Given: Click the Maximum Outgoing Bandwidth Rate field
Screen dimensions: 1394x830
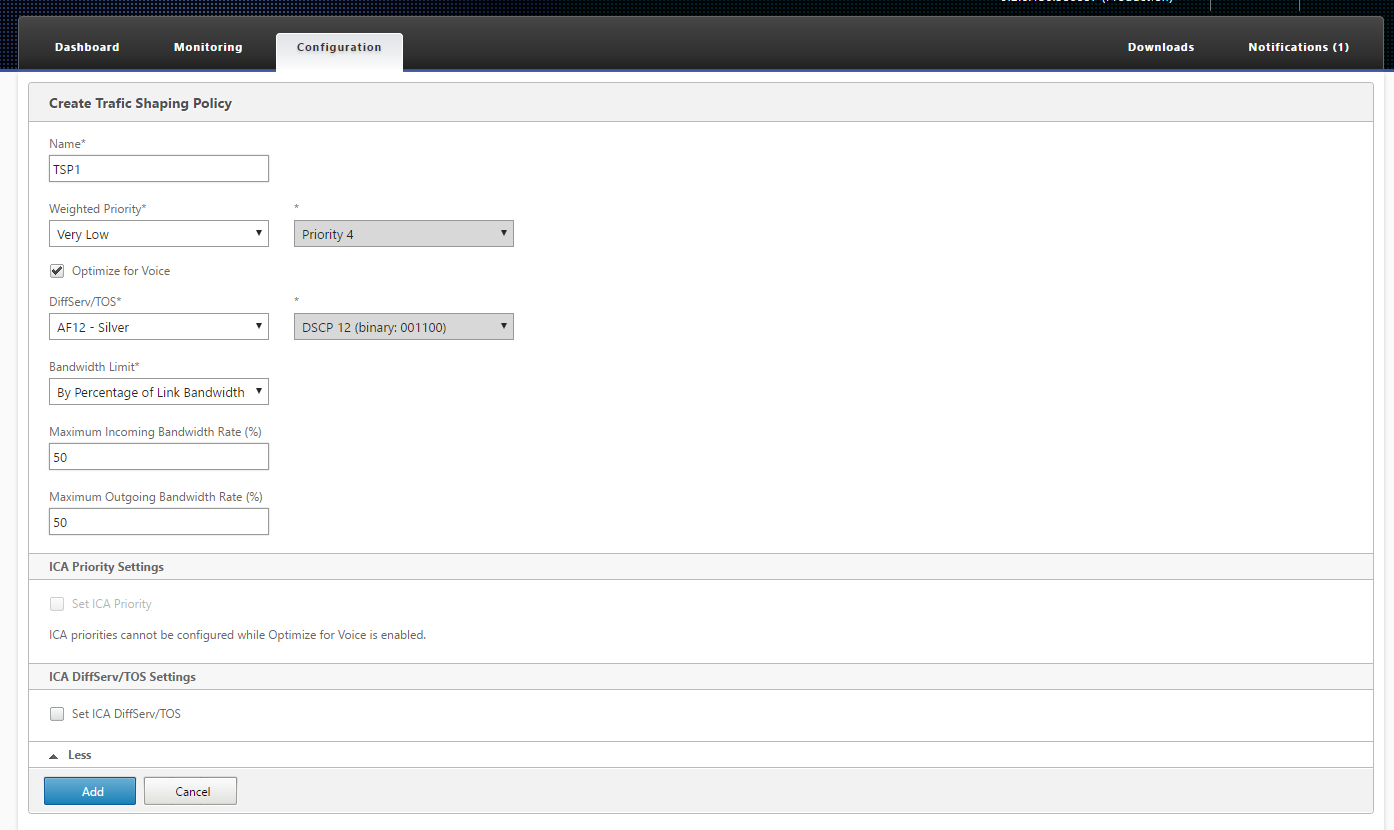Looking at the screenshot, I should [x=159, y=522].
